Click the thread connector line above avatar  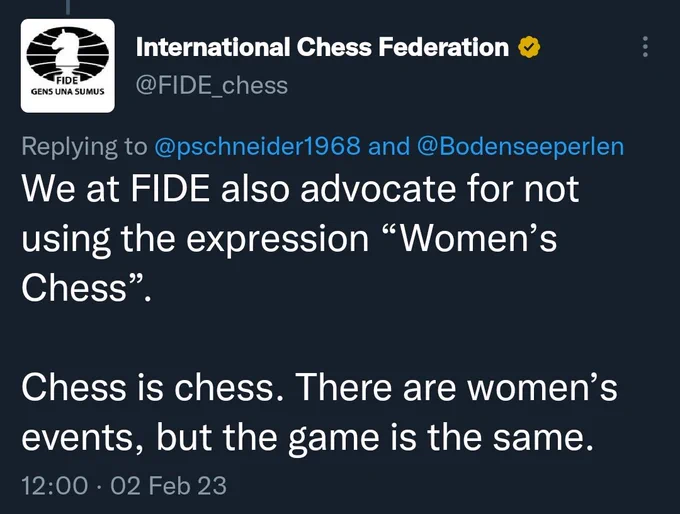pos(67,5)
